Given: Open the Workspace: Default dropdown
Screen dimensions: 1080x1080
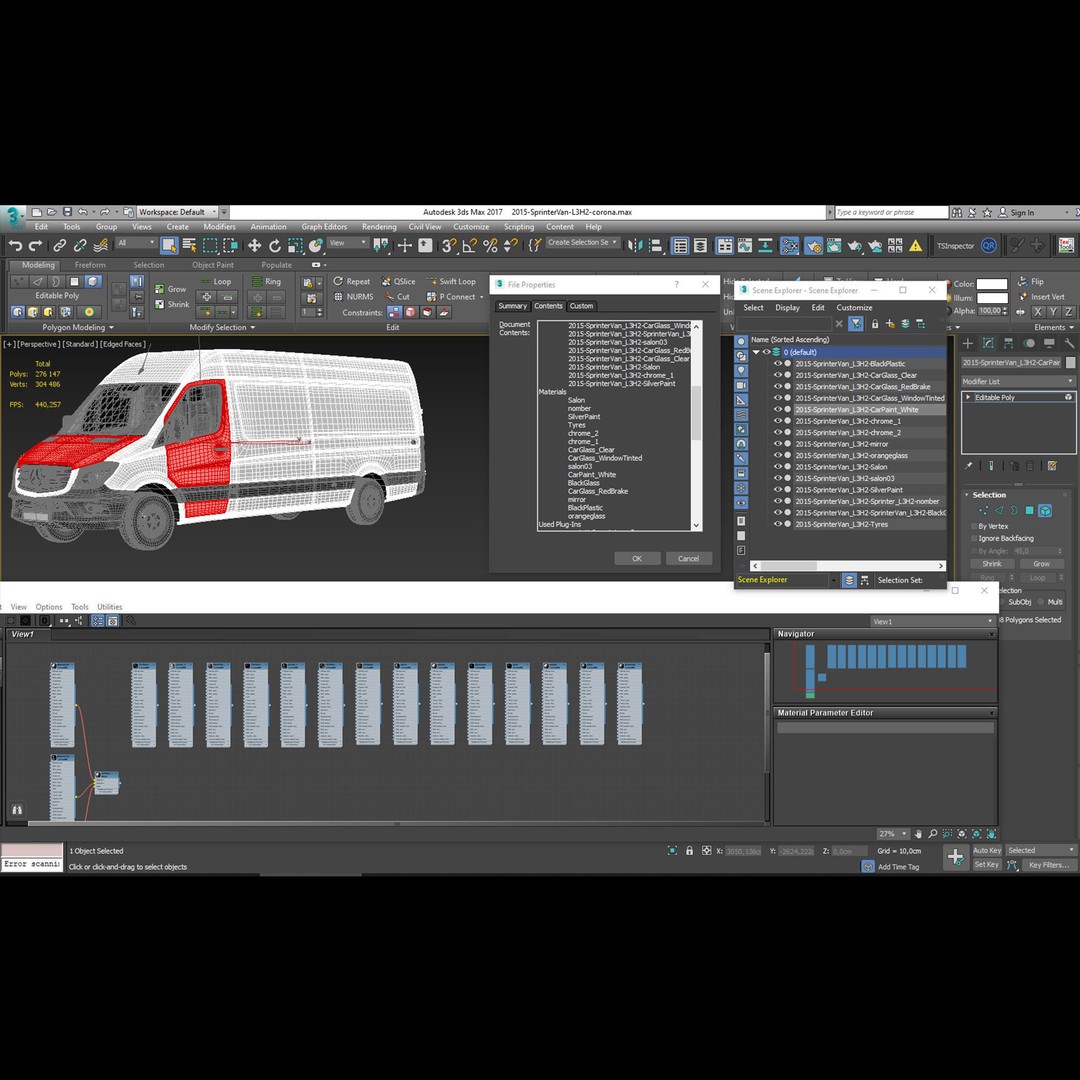Looking at the screenshot, I should pos(178,212).
